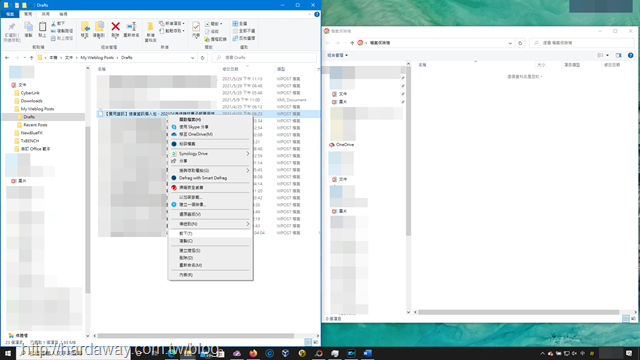Click the horizontal scrollbar in the Drafts file list

point(196,336)
